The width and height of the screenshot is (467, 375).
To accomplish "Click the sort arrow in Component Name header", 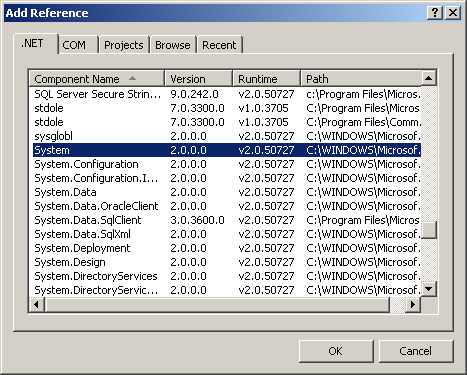I will 132,78.
